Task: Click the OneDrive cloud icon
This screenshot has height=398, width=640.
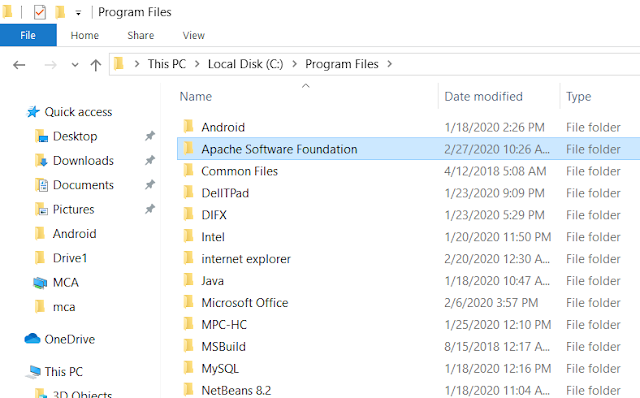Action: (32, 339)
